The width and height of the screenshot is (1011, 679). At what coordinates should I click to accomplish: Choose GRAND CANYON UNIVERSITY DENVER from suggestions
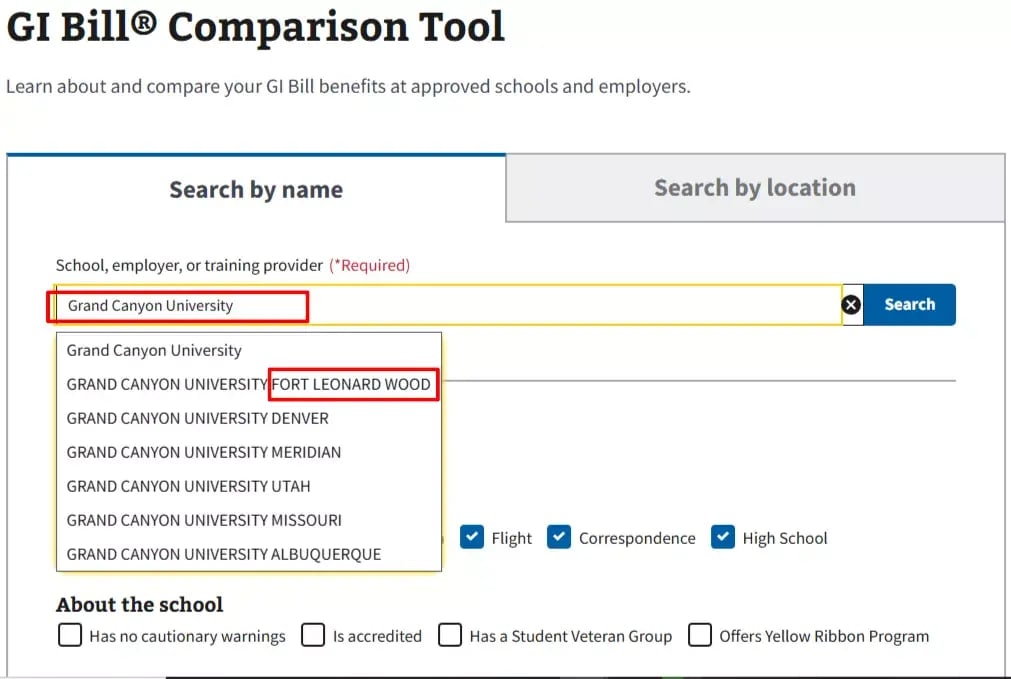(x=196, y=418)
